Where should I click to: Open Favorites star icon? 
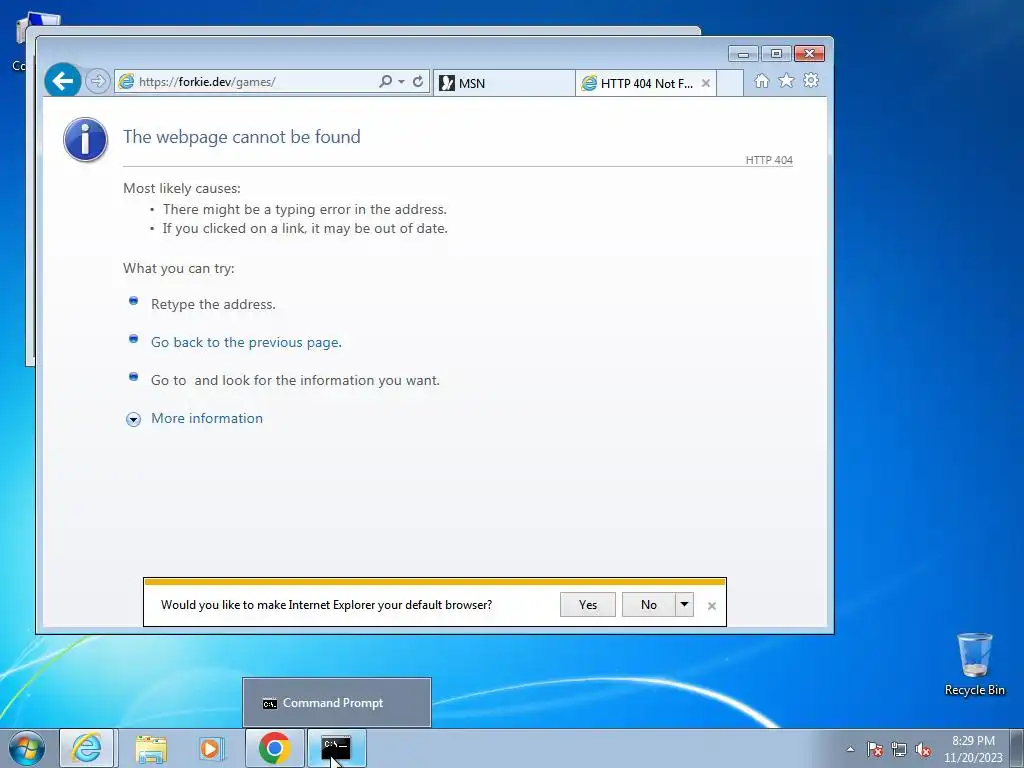[x=786, y=81]
